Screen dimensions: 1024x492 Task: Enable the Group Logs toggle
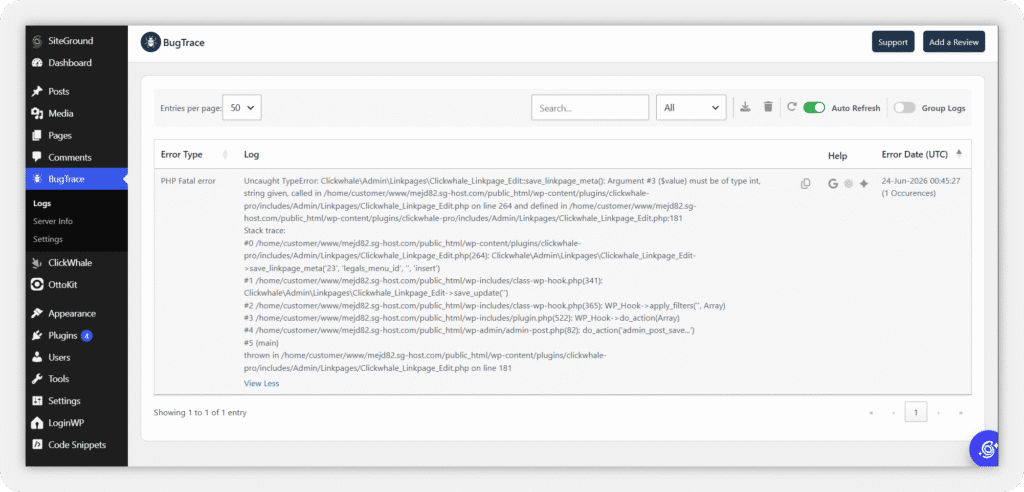pyautogui.click(x=904, y=108)
